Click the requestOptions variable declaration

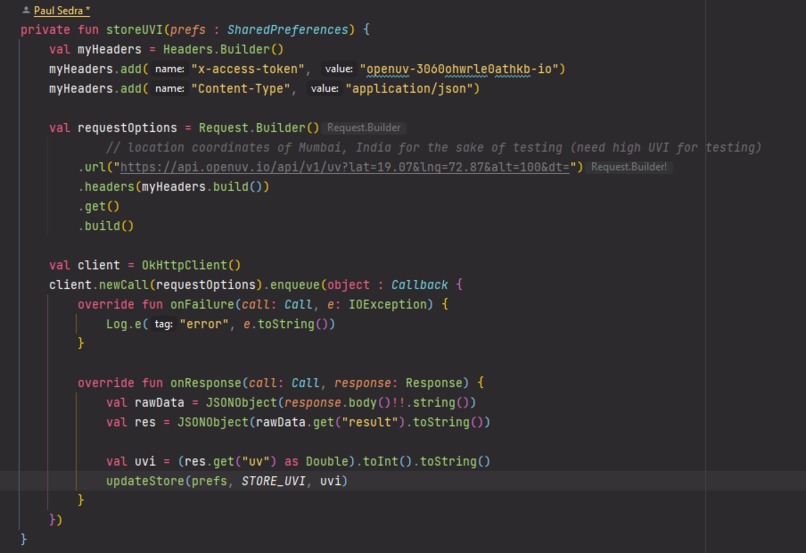pos(127,127)
